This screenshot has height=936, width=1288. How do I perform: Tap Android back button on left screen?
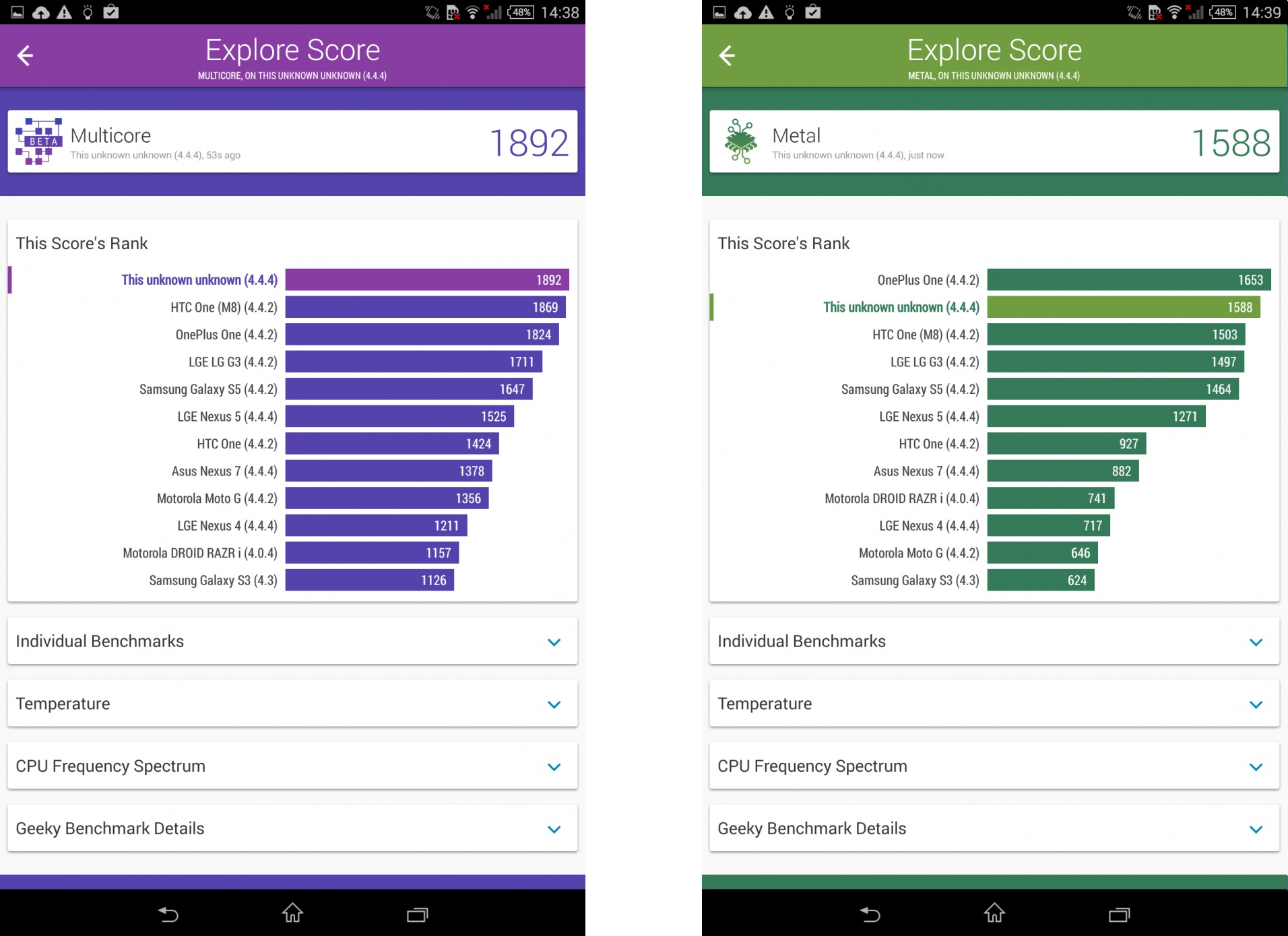[168, 914]
